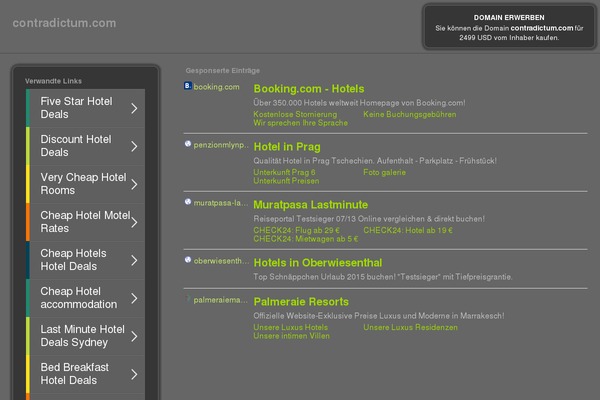Click description Offizielle Website-Exklusive Preise
The image size is (600, 400).
pyautogui.click(x=378, y=316)
